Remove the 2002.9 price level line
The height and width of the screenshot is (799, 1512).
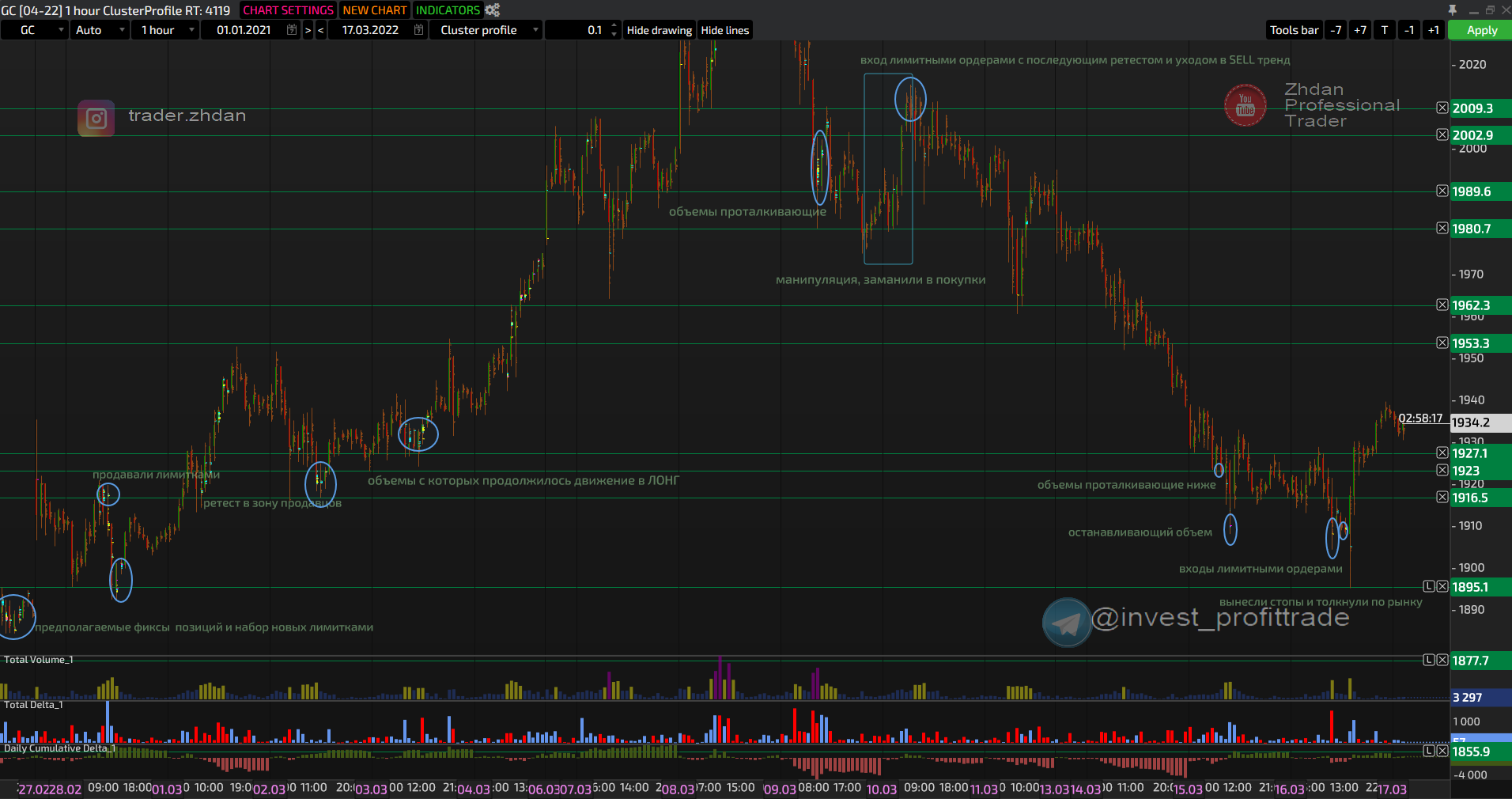(1442, 135)
